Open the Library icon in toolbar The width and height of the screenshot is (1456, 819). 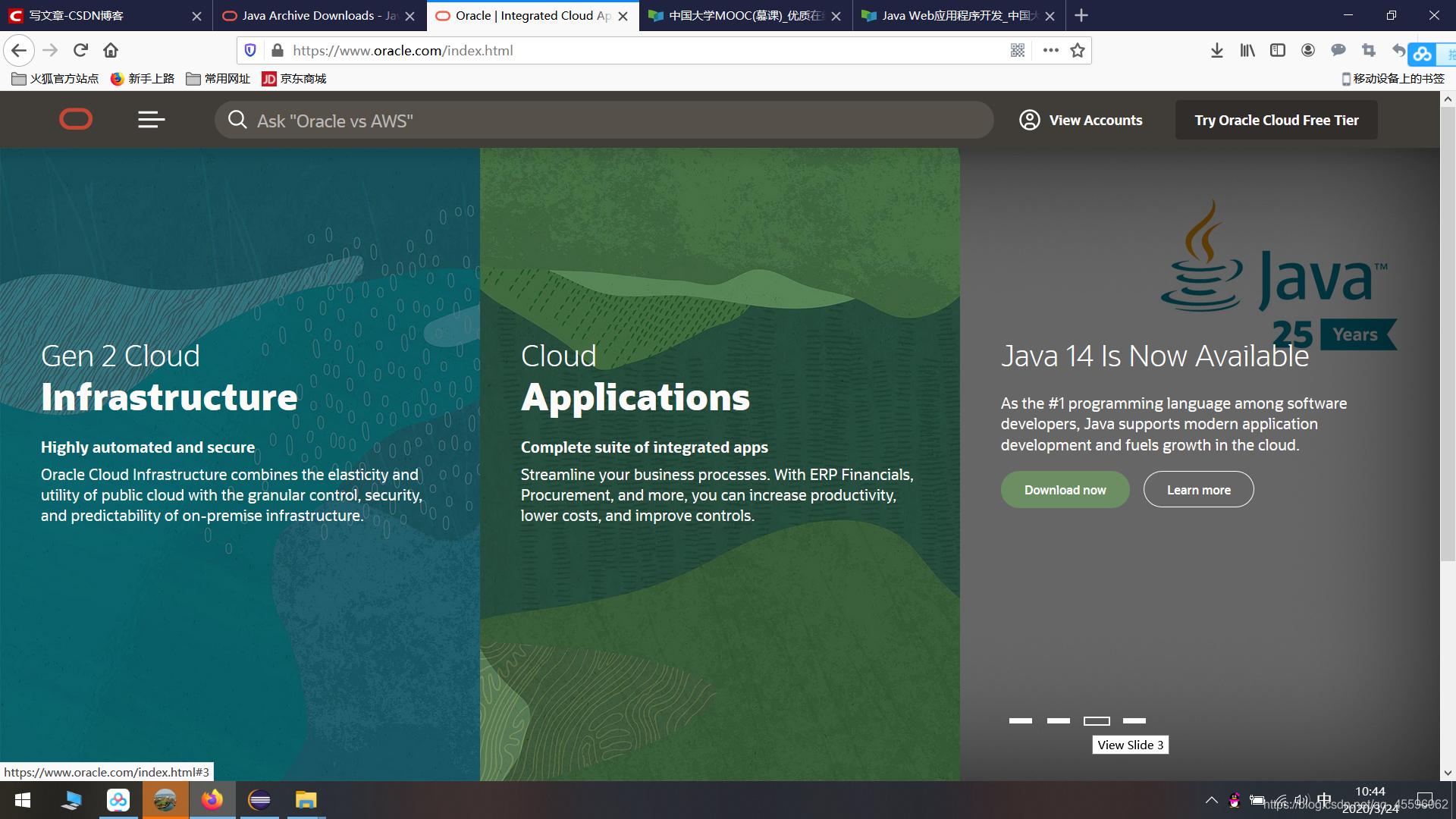(1247, 51)
